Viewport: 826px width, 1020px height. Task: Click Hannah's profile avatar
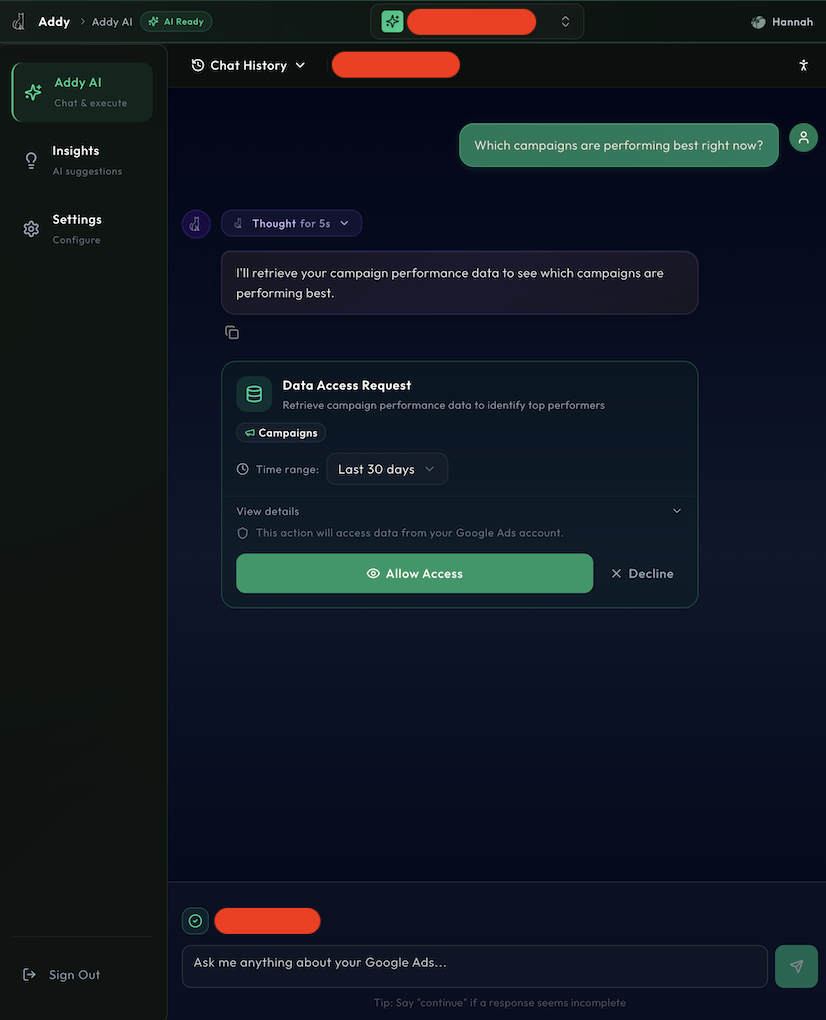pos(759,22)
